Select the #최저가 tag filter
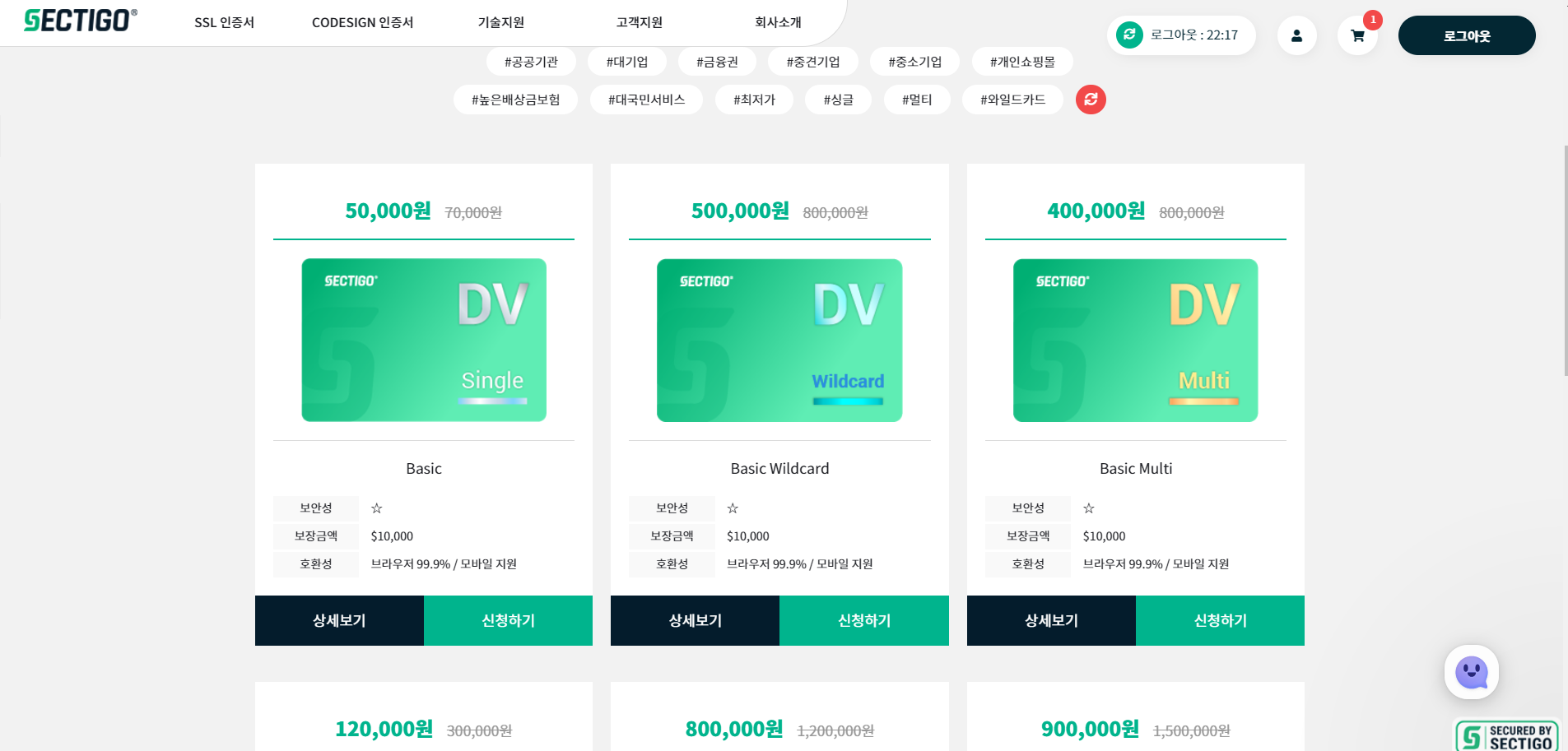The height and width of the screenshot is (751, 1568). click(x=754, y=100)
